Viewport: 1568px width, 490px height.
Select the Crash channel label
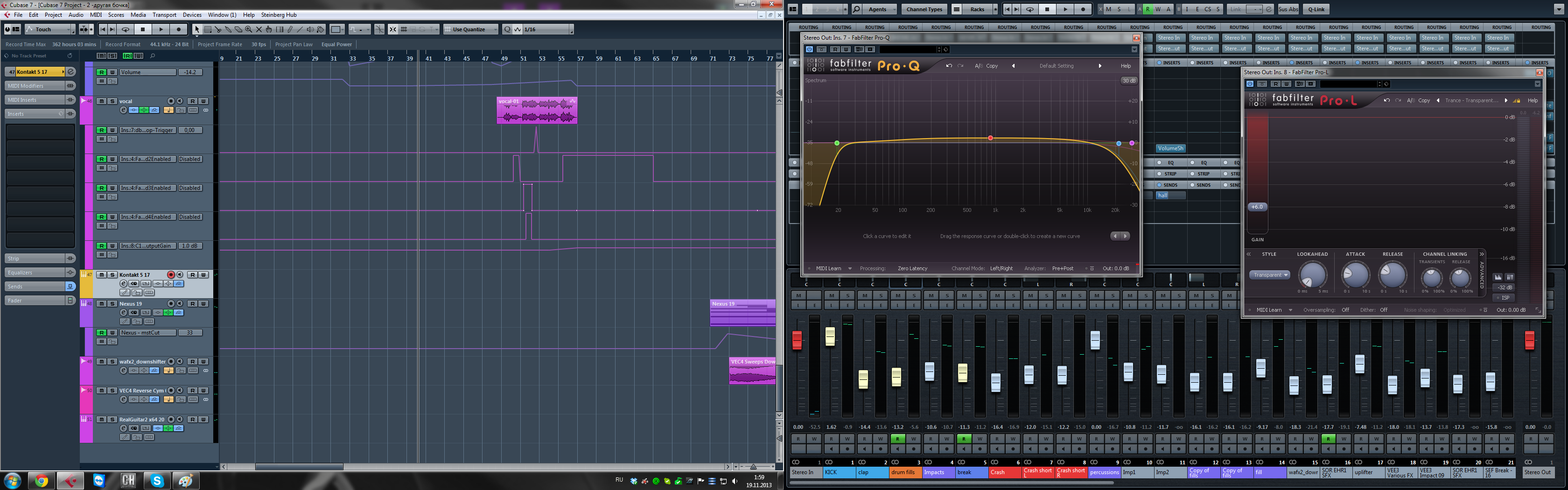1004,472
